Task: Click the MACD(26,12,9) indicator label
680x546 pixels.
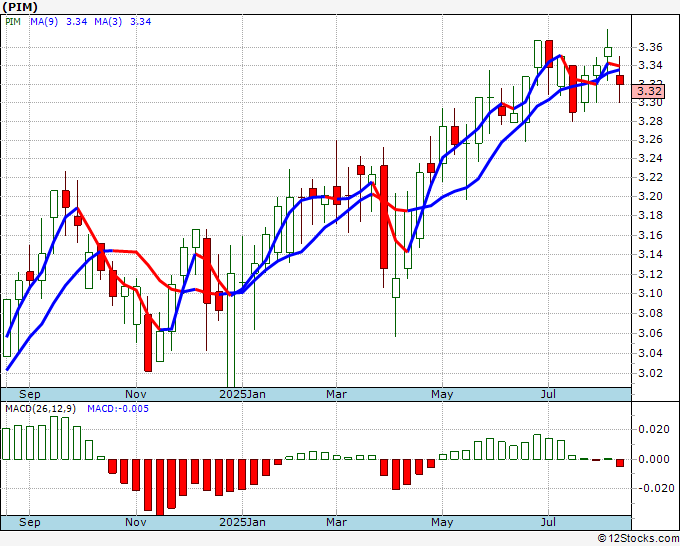Action: pos(40,409)
